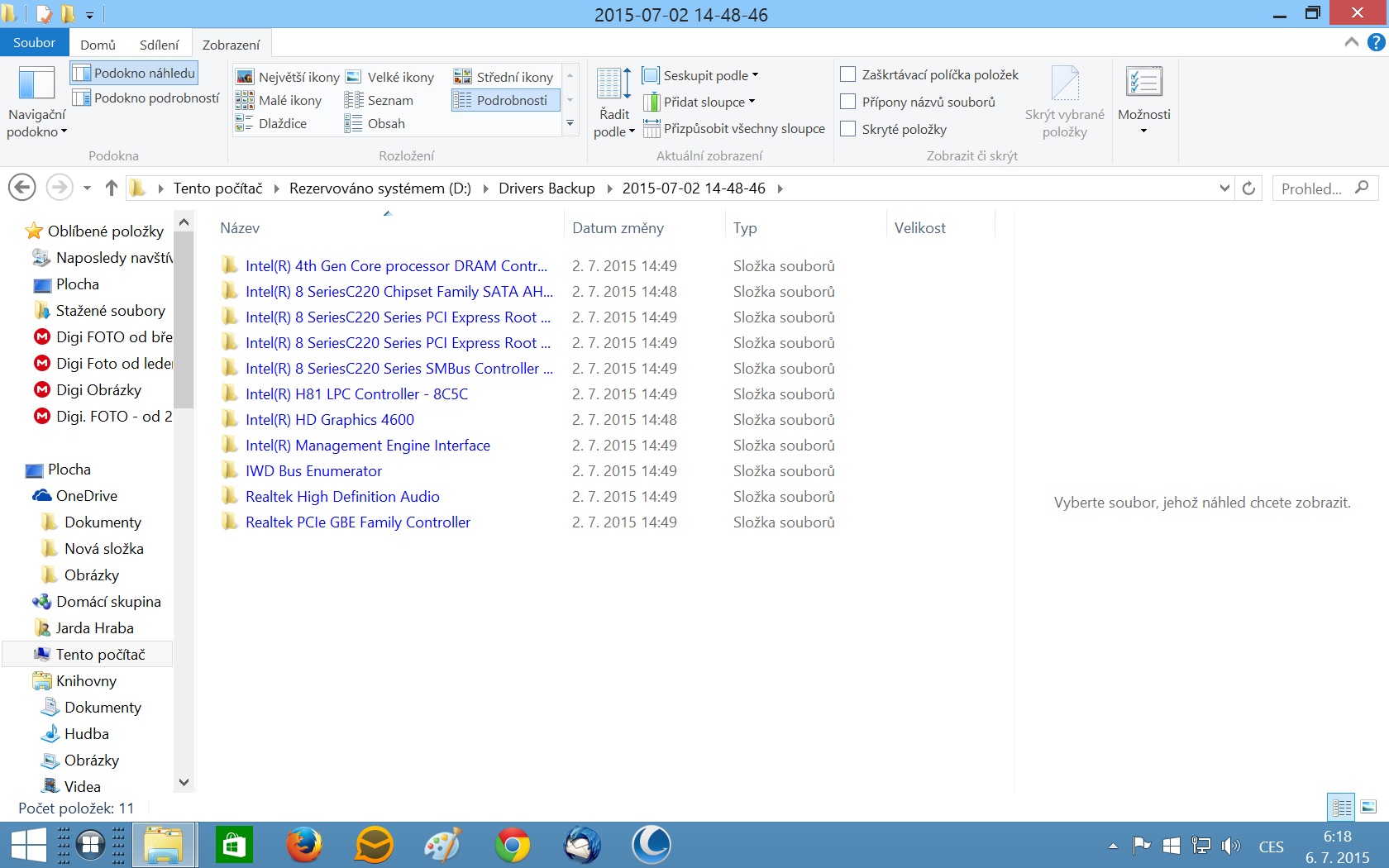Click Přizpůsobit všechny sloupce
The width and height of the screenshot is (1389, 868).
click(x=733, y=128)
